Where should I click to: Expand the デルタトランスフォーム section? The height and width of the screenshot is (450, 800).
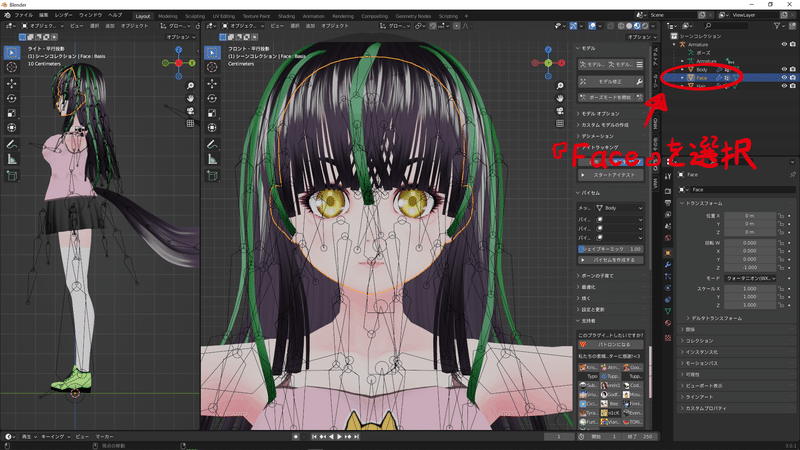716,318
